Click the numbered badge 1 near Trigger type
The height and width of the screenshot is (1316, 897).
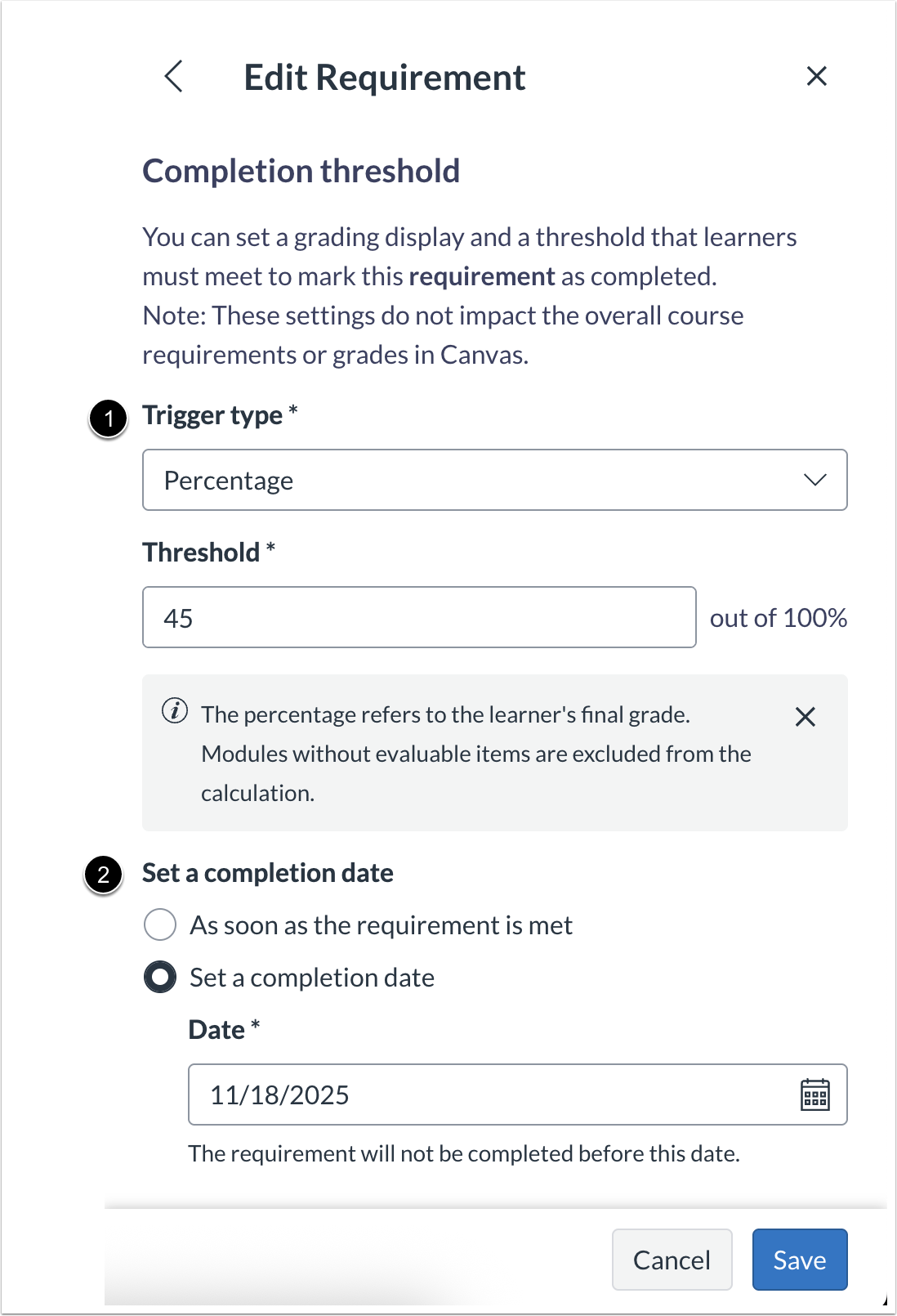tap(107, 419)
